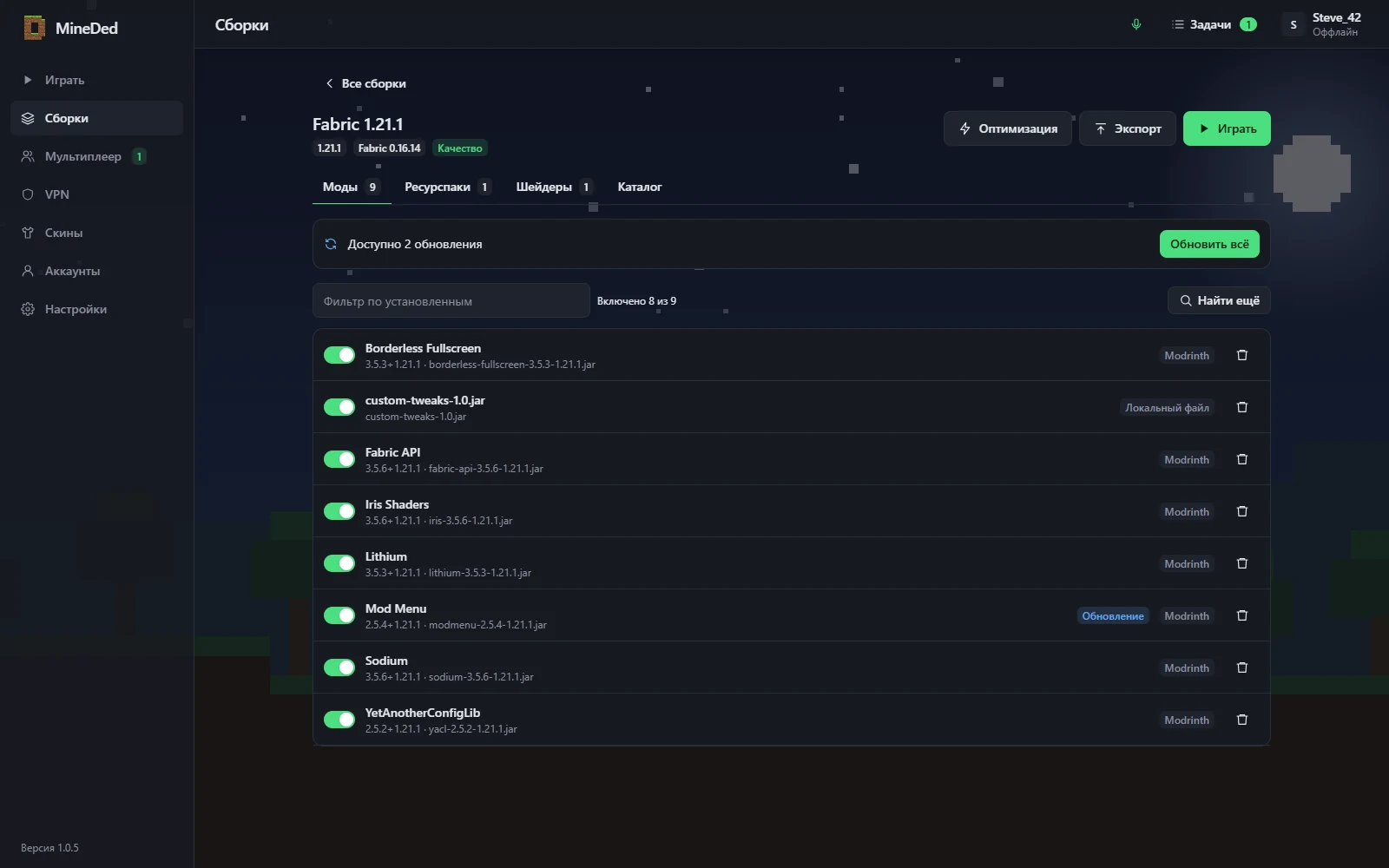
Task: Open VPN section from sidebar
Action: pyautogui.click(x=96, y=194)
